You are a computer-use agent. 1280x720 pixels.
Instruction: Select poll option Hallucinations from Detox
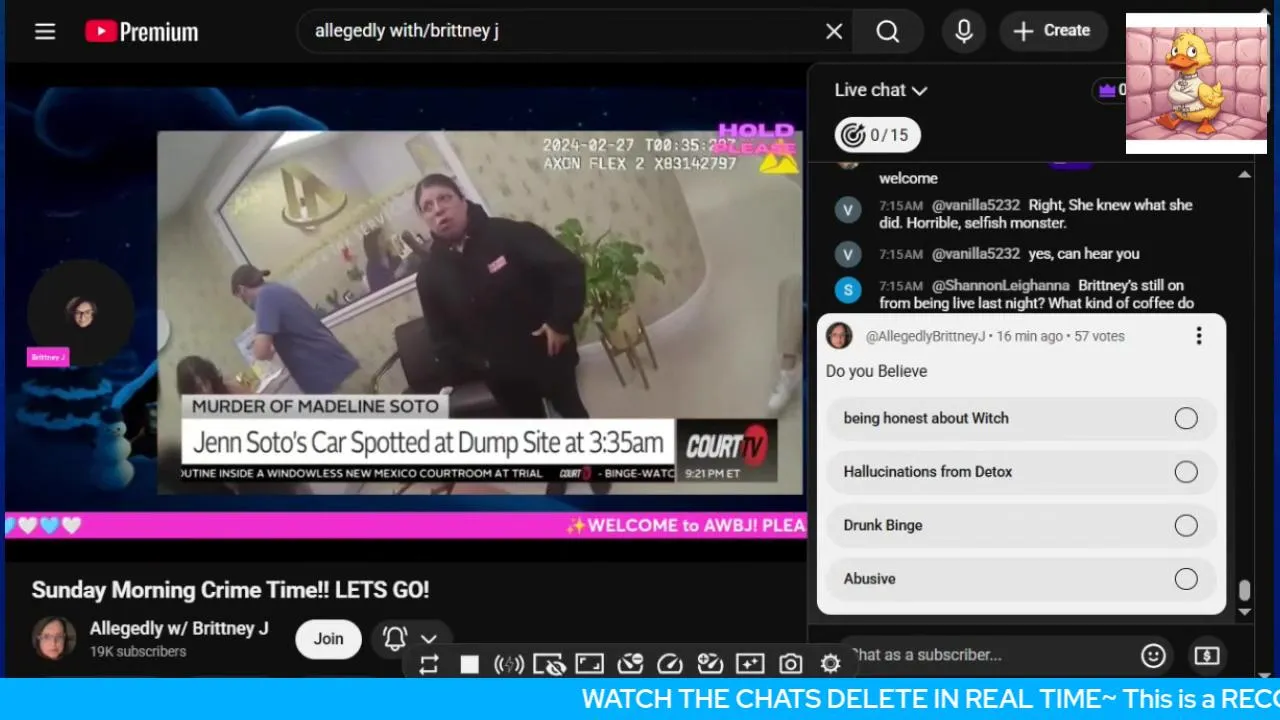coord(1021,472)
